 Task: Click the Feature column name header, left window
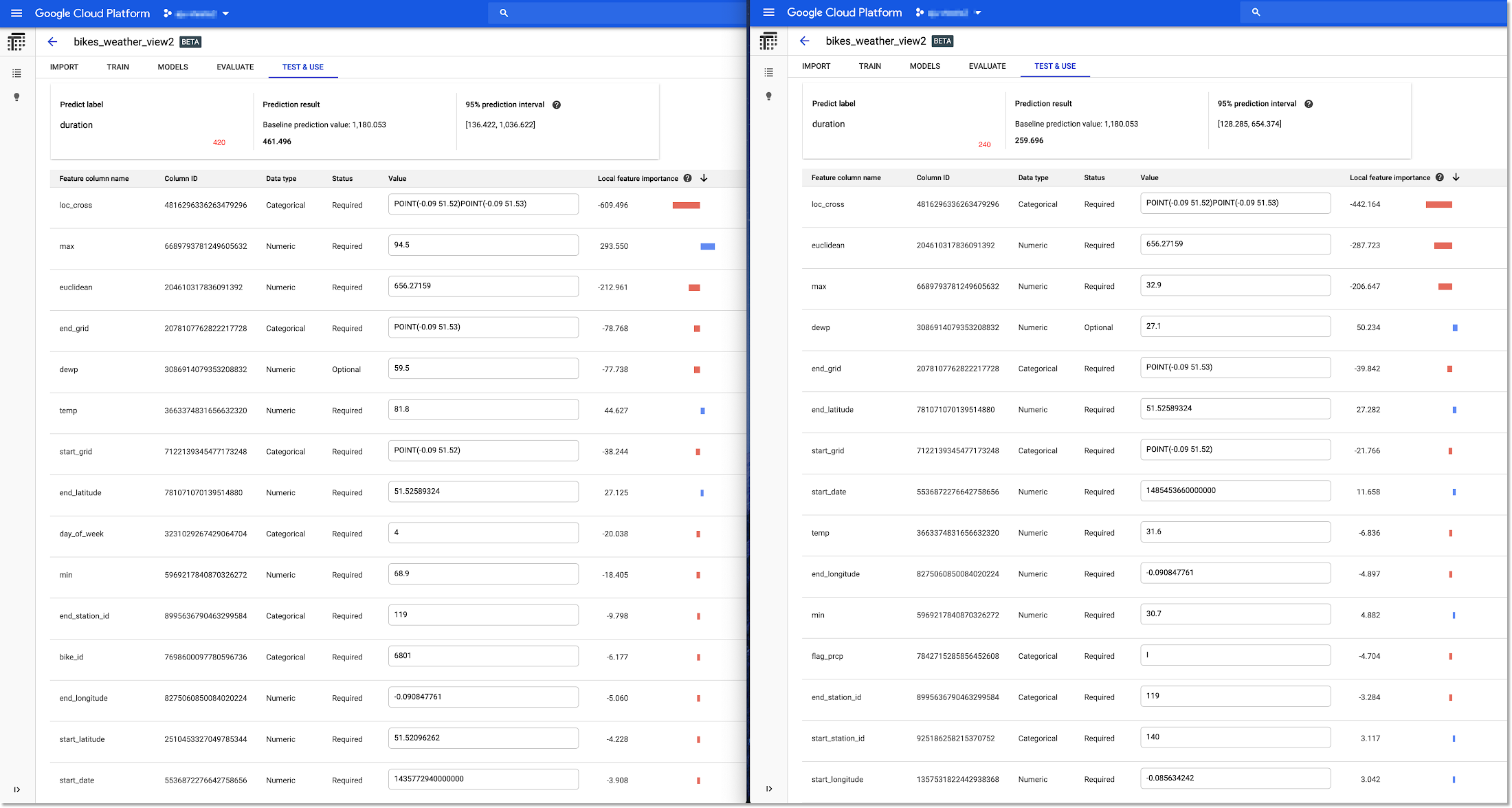(x=94, y=179)
